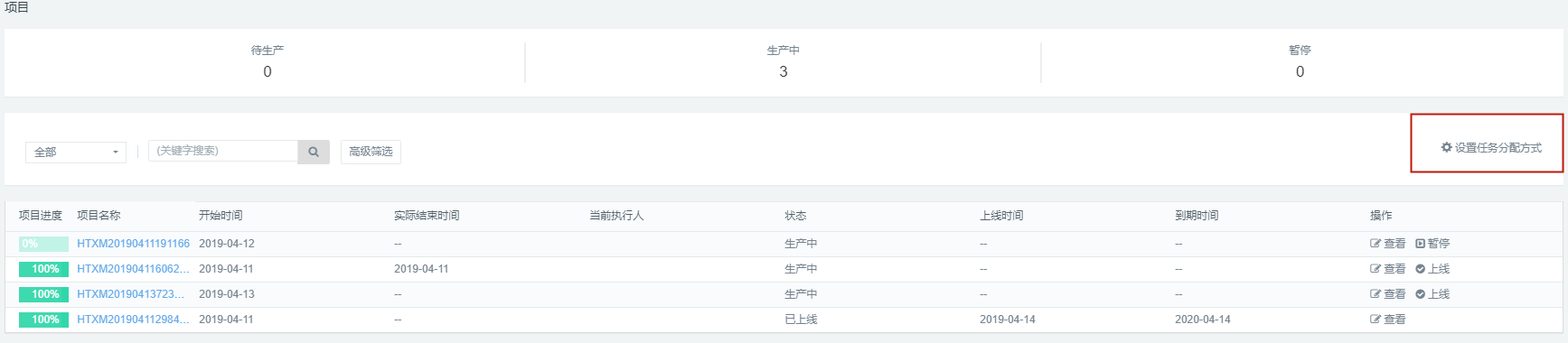1568x343 pixels.
Task: Click the magnifier search icon button
Action: tap(314, 152)
